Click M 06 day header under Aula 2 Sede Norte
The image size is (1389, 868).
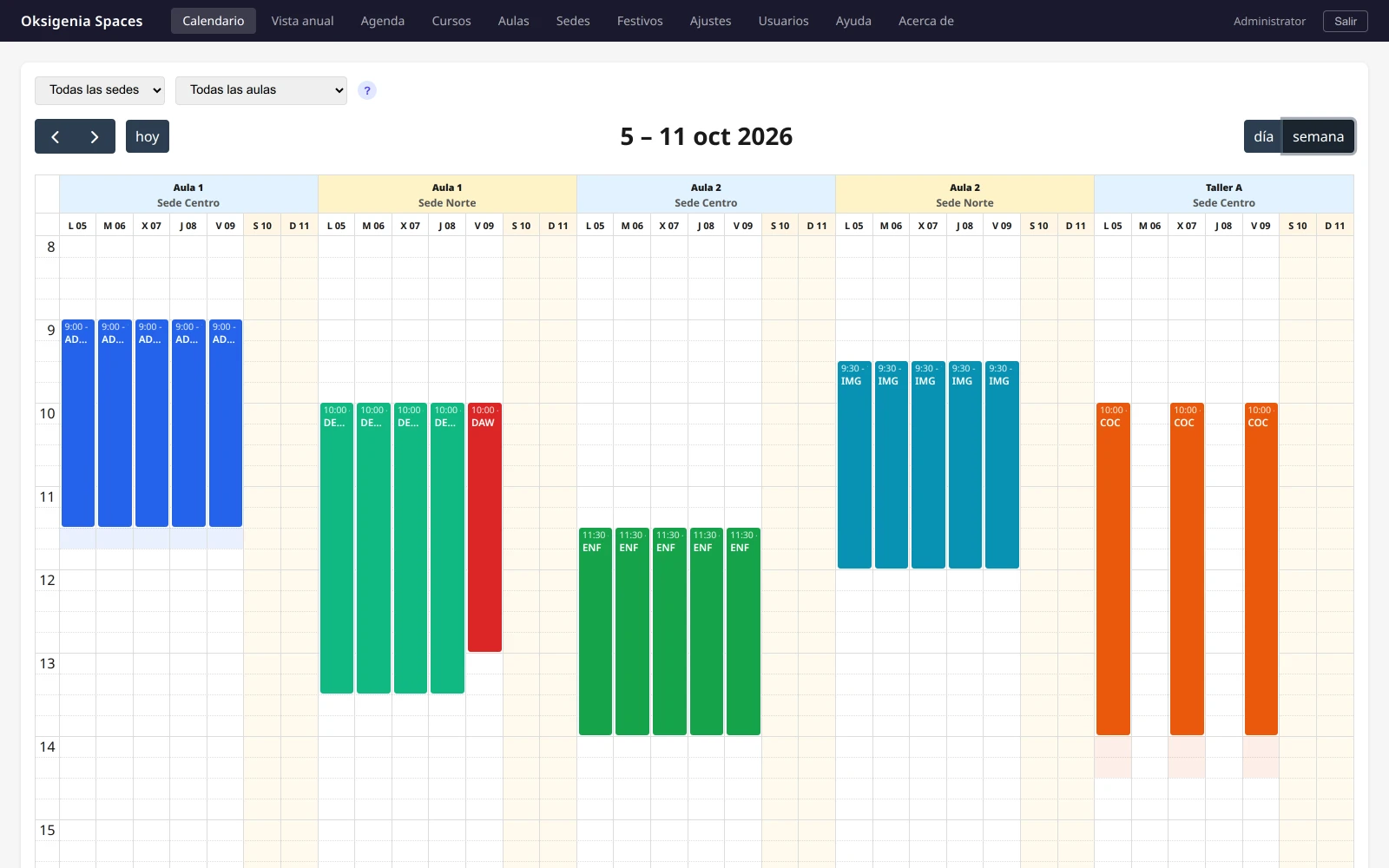click(x=891, y=226)
